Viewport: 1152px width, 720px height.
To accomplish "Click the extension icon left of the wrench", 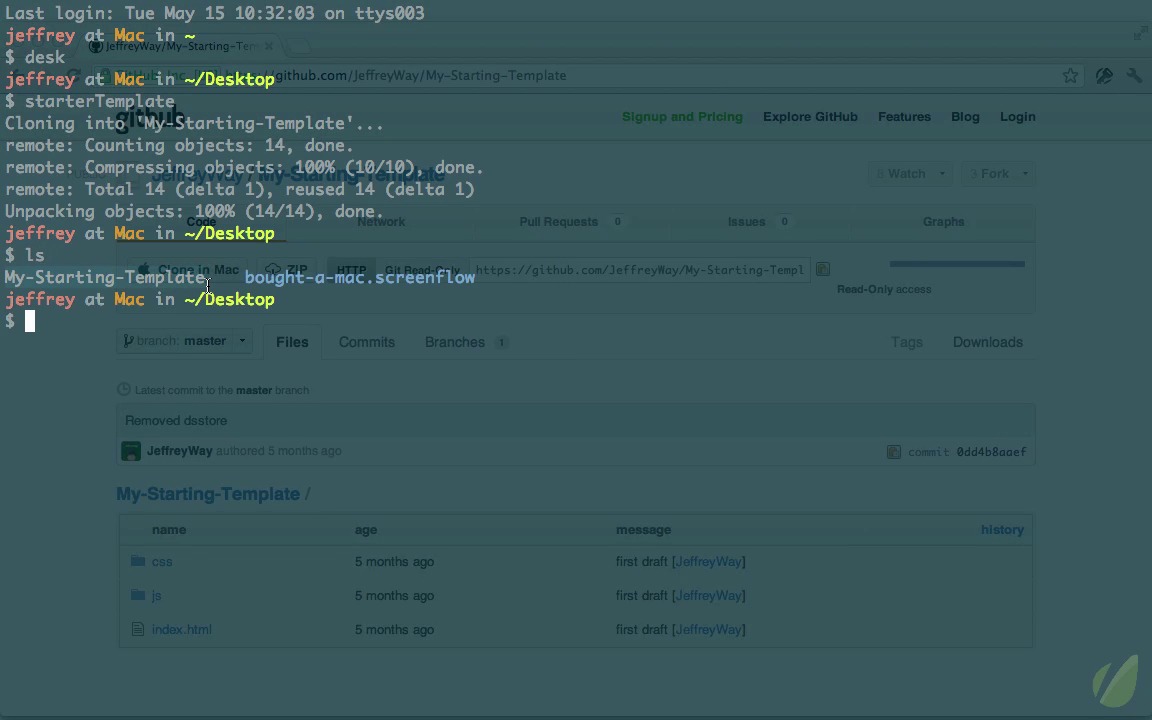I will point(1104,76).
